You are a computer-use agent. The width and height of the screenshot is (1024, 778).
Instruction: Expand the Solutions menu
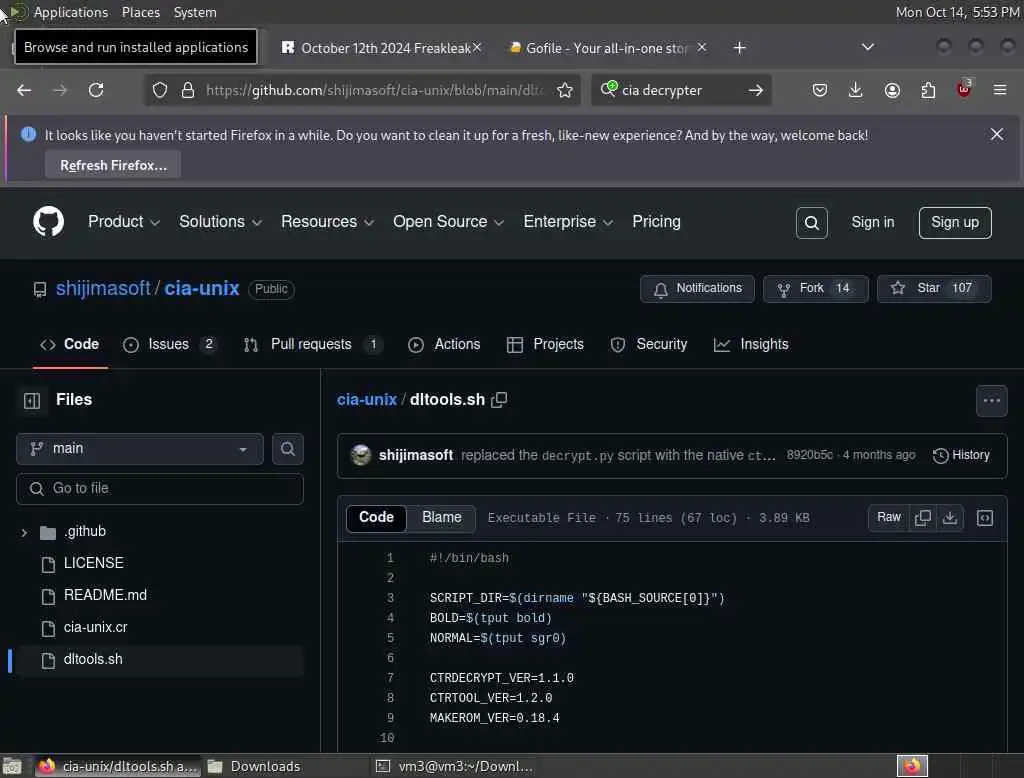pyautogui.click(x=221, y=222)
